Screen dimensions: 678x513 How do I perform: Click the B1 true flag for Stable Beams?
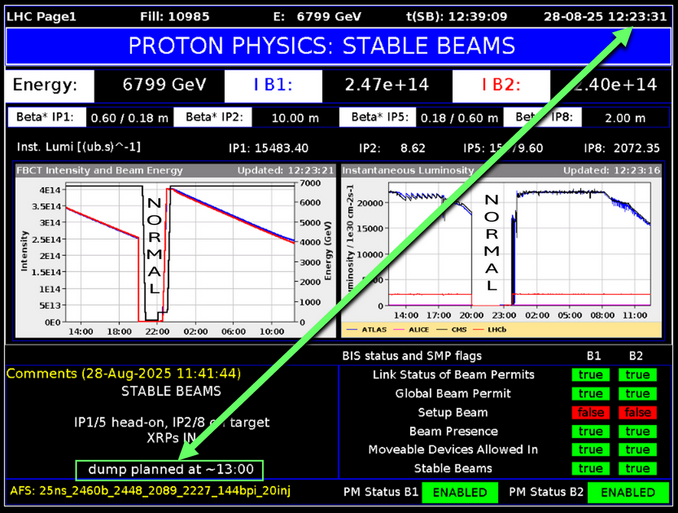(x=591, y=468)
